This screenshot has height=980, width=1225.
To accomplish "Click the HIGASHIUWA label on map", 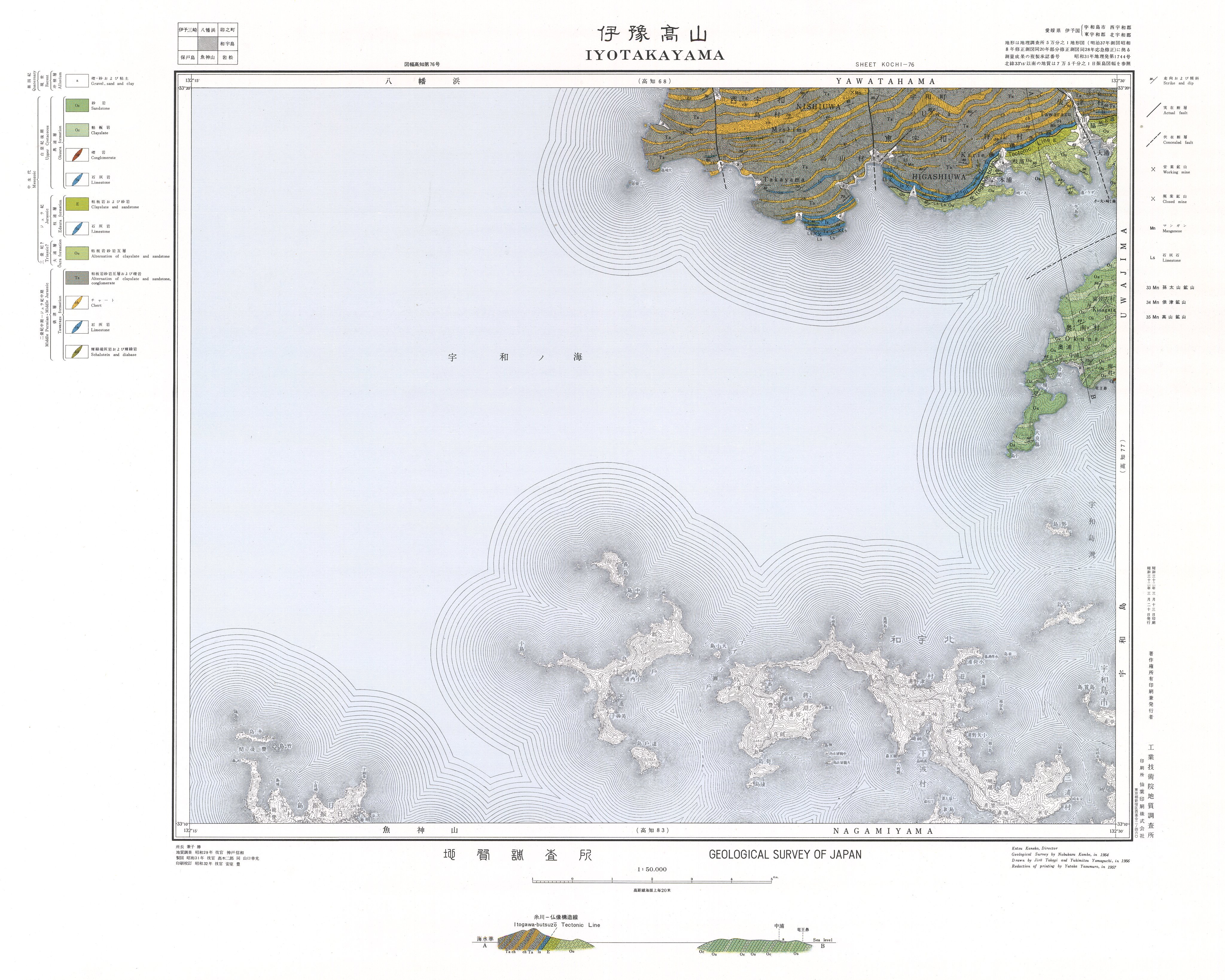I will tap(938, 177).
